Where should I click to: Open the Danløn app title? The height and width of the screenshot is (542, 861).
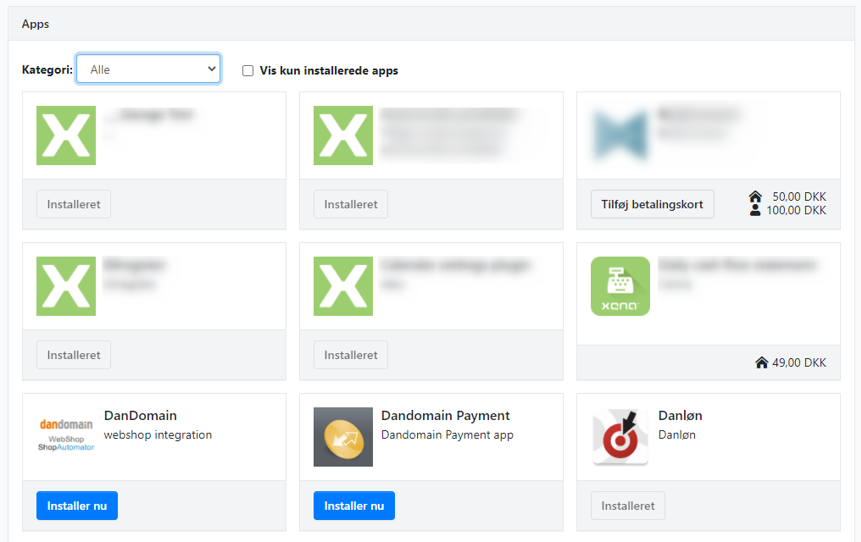pos(680,416)
